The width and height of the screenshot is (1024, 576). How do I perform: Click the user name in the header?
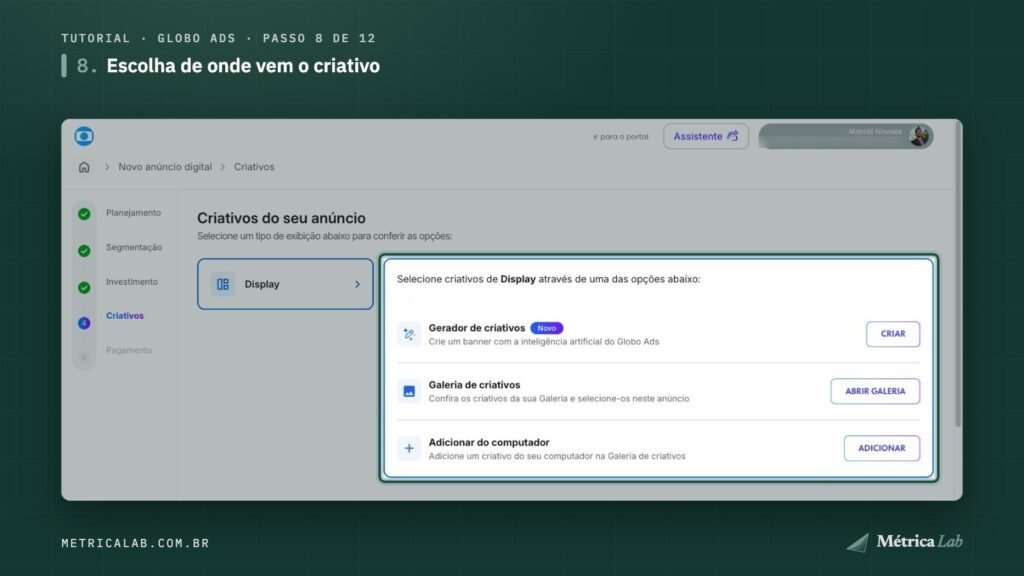tap(874, 131)
